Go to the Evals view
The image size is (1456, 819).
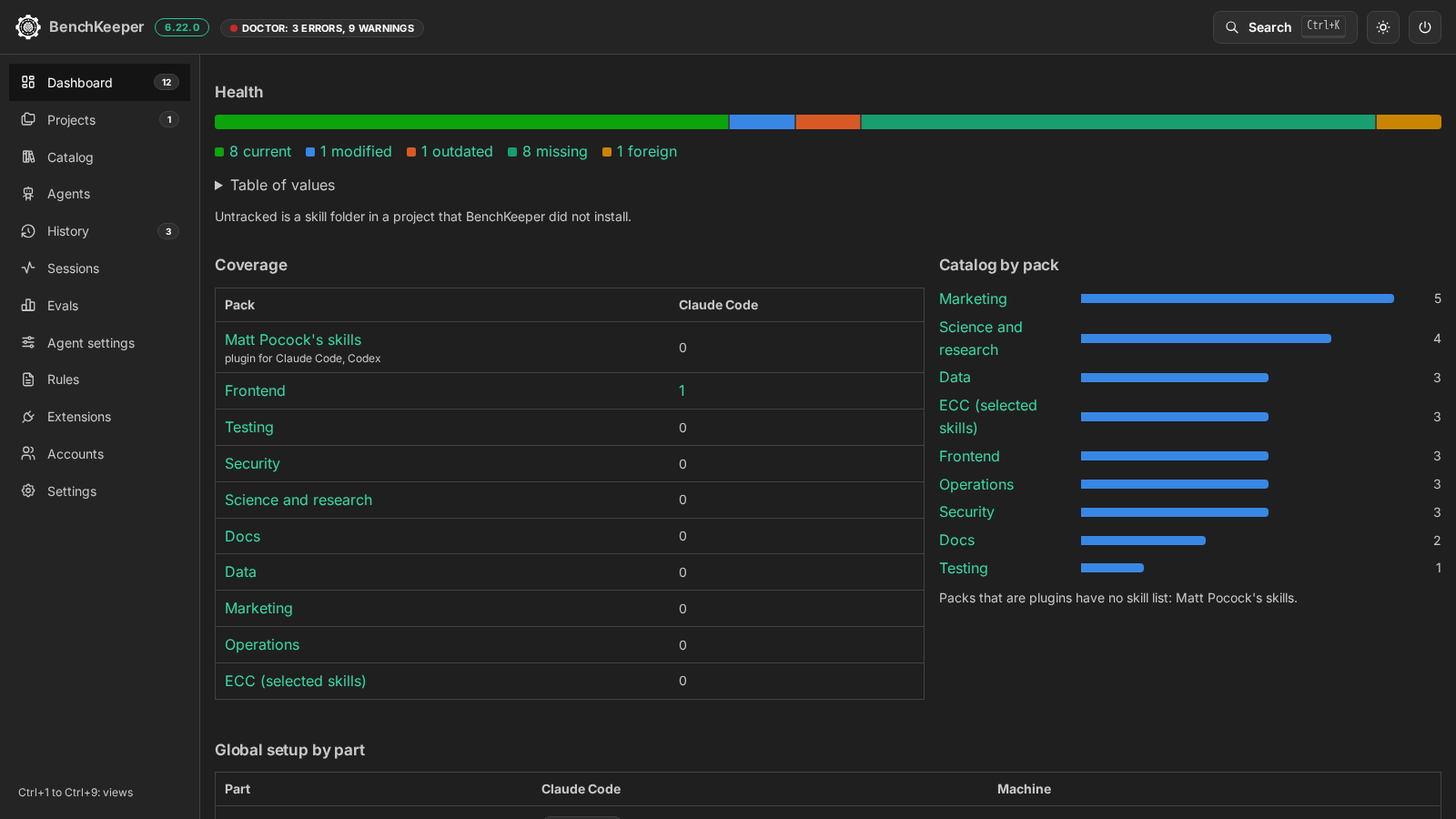coord(100,306)
